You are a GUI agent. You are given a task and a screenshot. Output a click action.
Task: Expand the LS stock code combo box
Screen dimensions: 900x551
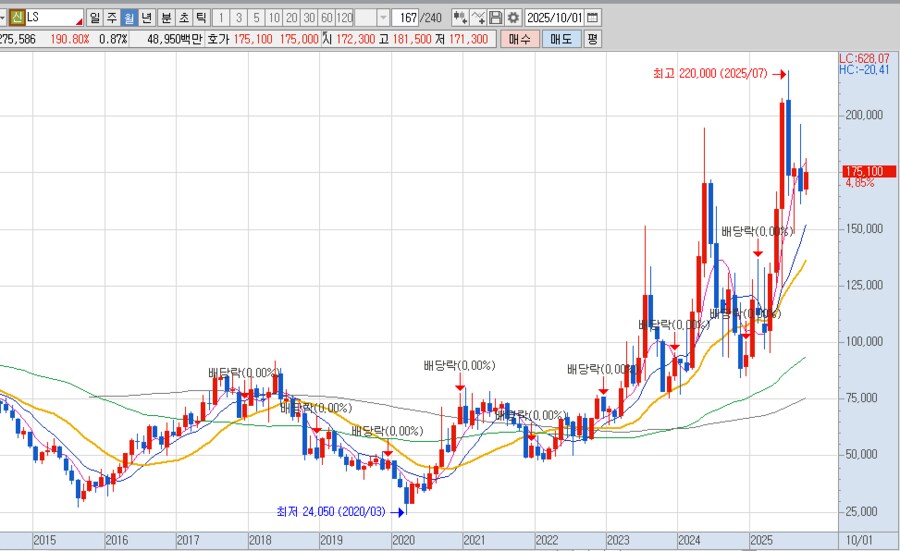pyautogui.click(x=78, y=18)
